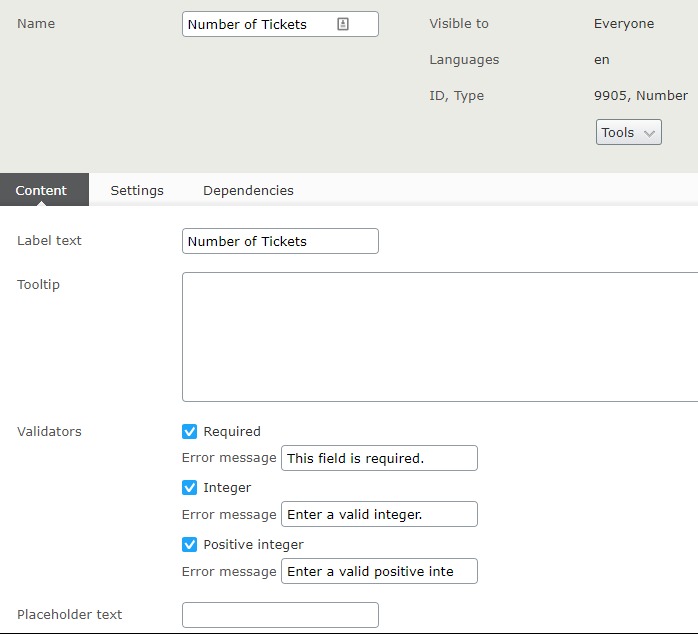Select the positive integer error message field
This screenshot has width=698, height=634.
pyautogui.click(x=379, y=571)
